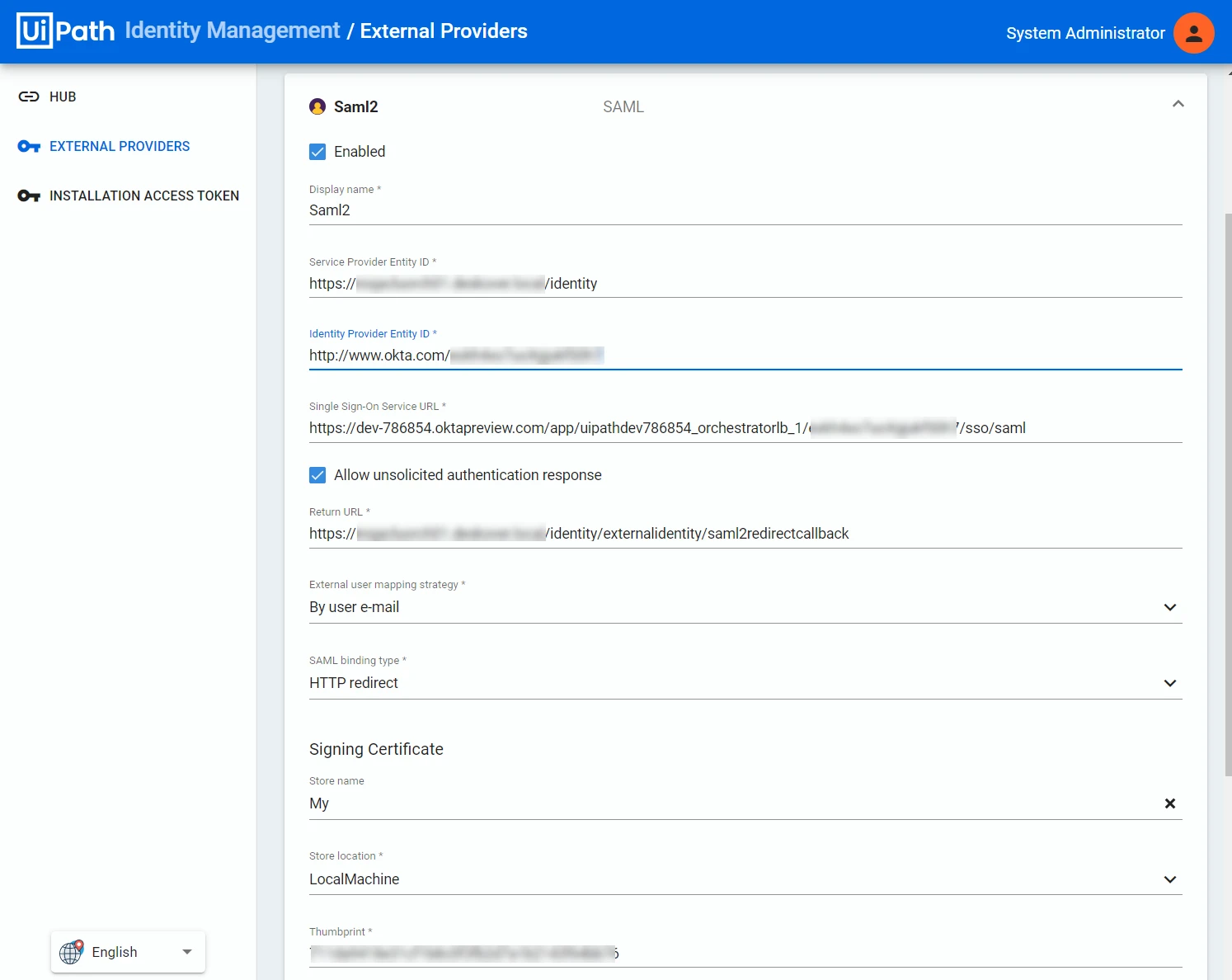Viewport: 1232px width, 980px height.
Task: Click the page vertical scrollbar
Action: click(1228, 495)
